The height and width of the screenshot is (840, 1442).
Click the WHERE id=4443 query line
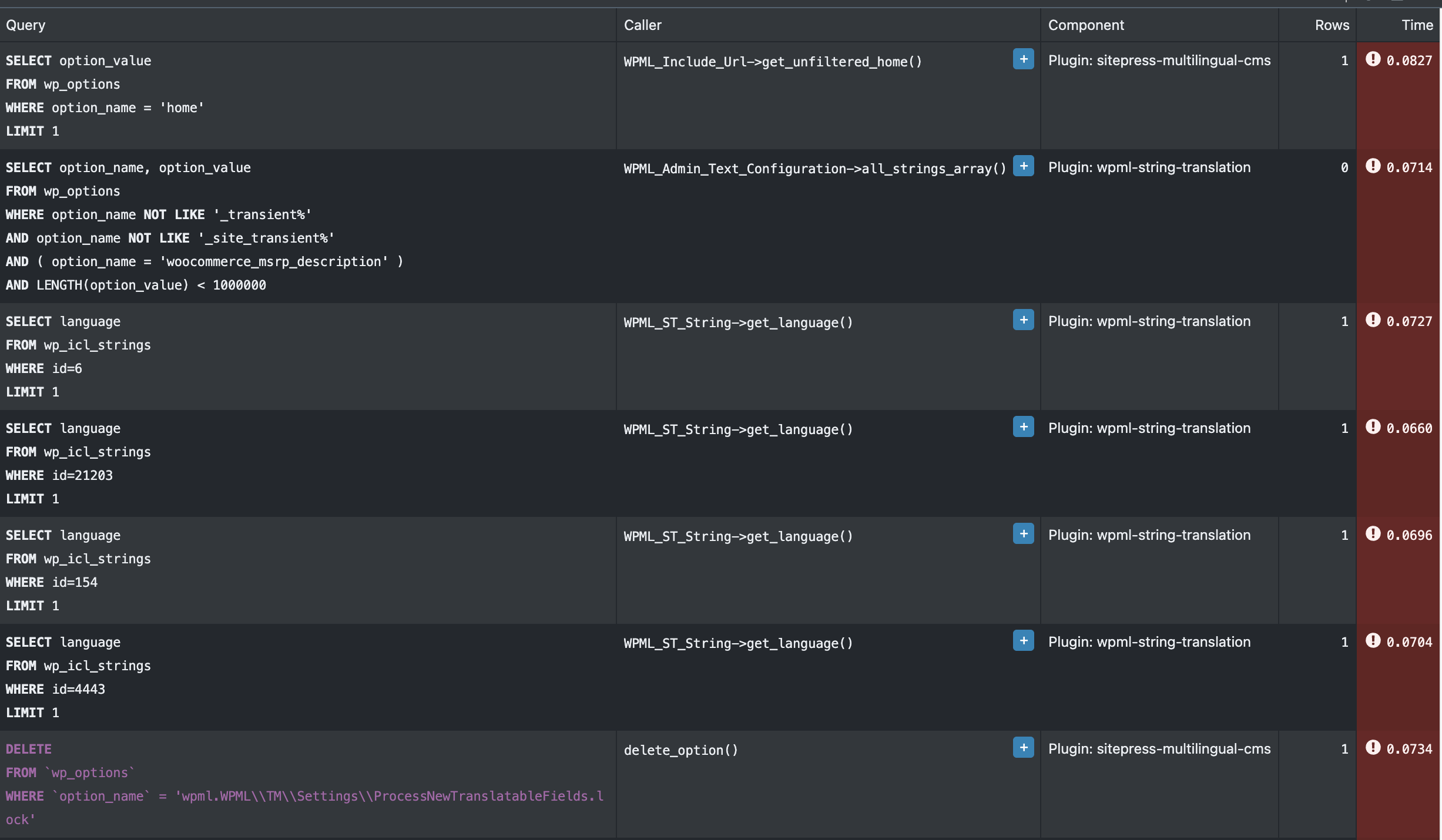tap(55, 689)
